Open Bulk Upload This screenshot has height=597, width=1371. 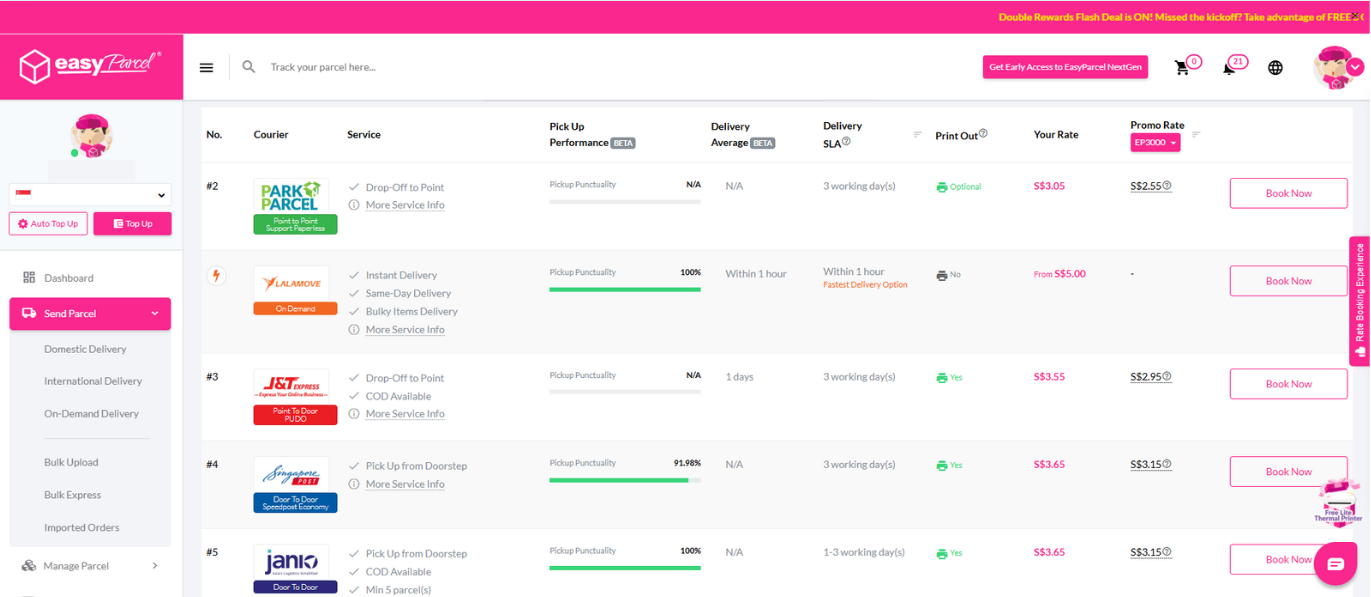(71, 463)
